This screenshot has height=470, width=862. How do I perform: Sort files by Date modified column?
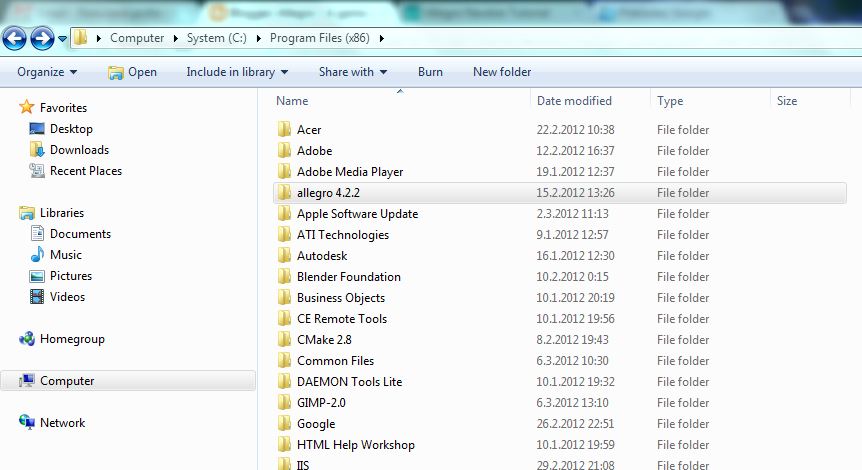coord(574,101)
